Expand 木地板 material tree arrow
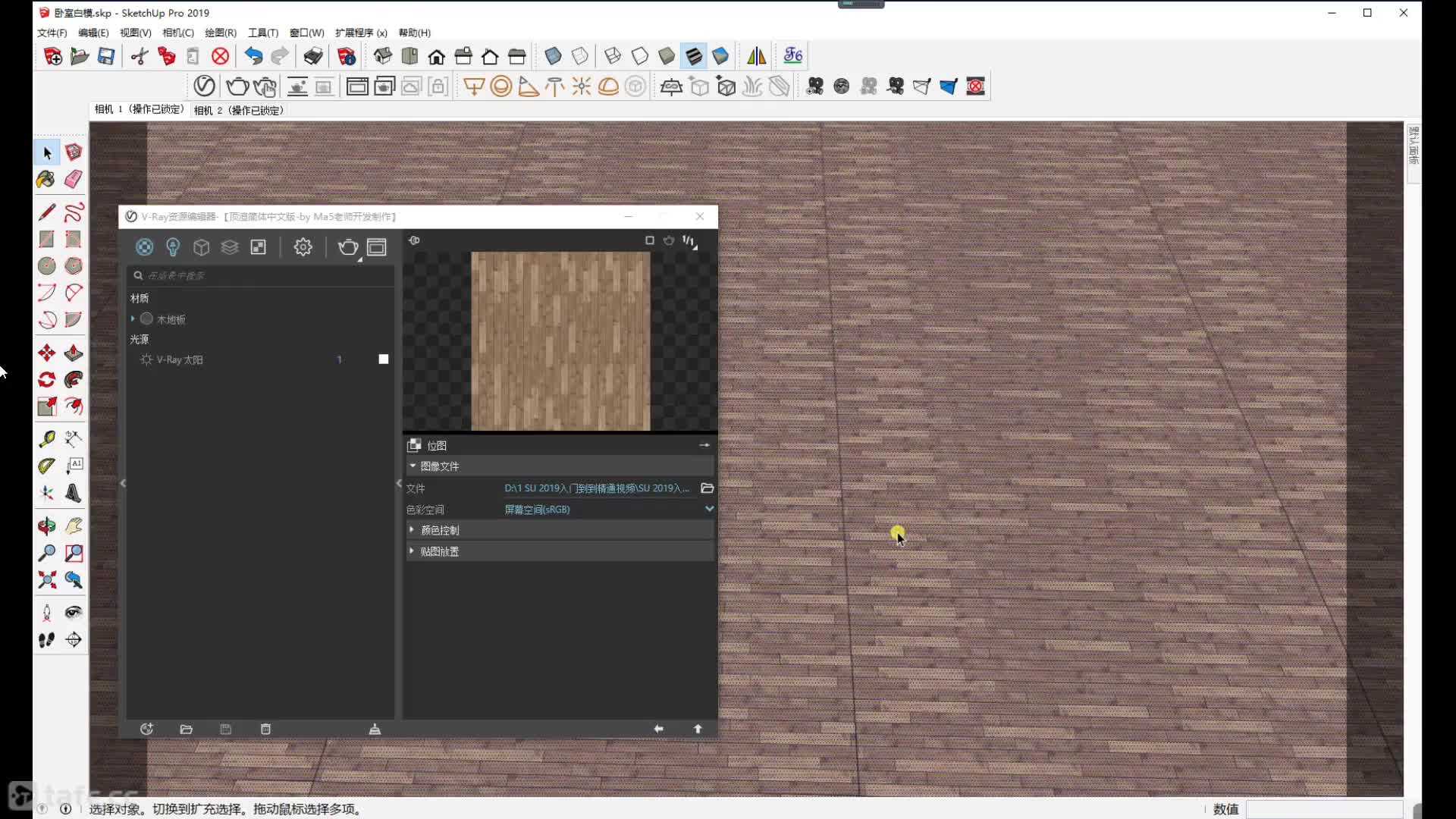Screen dimensions: 1456x819 tap(133, 318)
